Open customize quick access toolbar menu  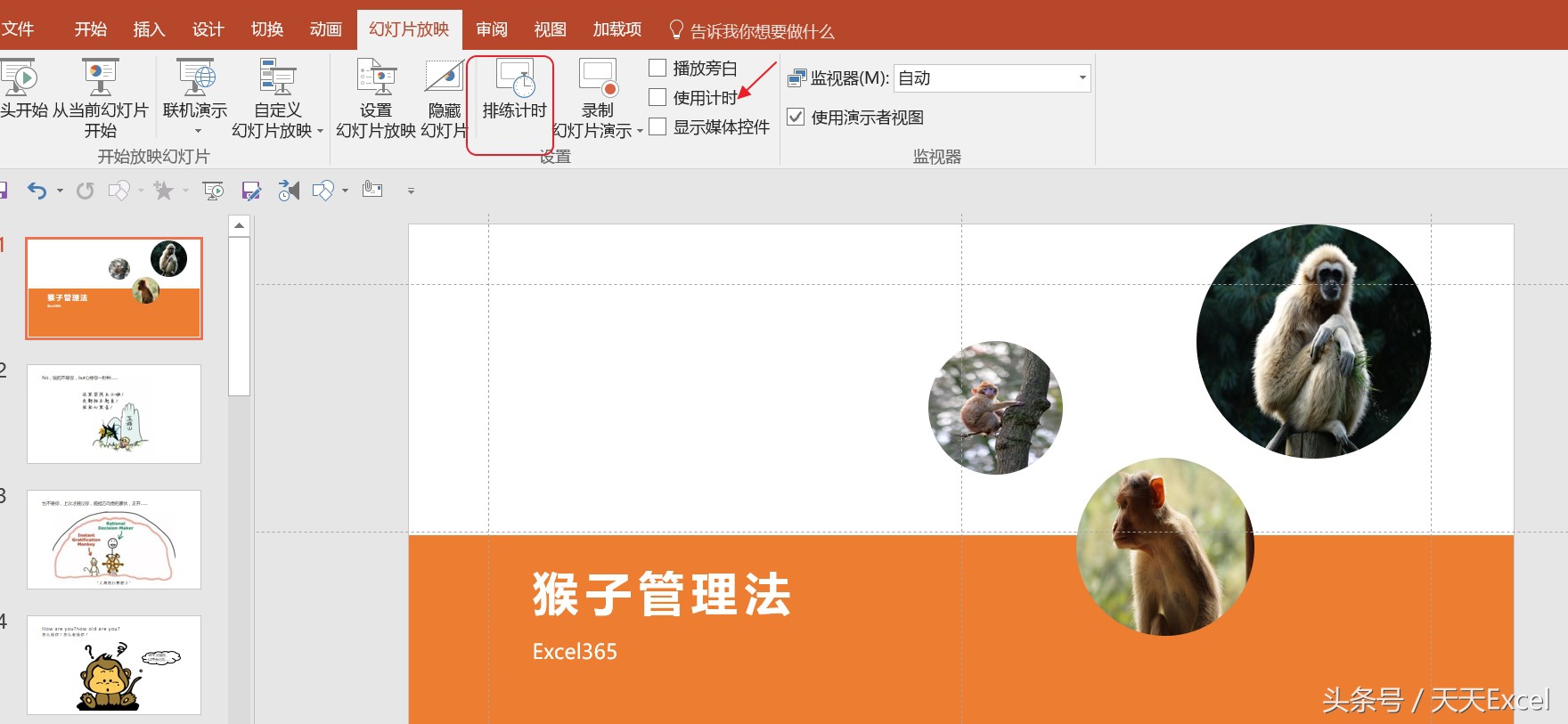411,191
